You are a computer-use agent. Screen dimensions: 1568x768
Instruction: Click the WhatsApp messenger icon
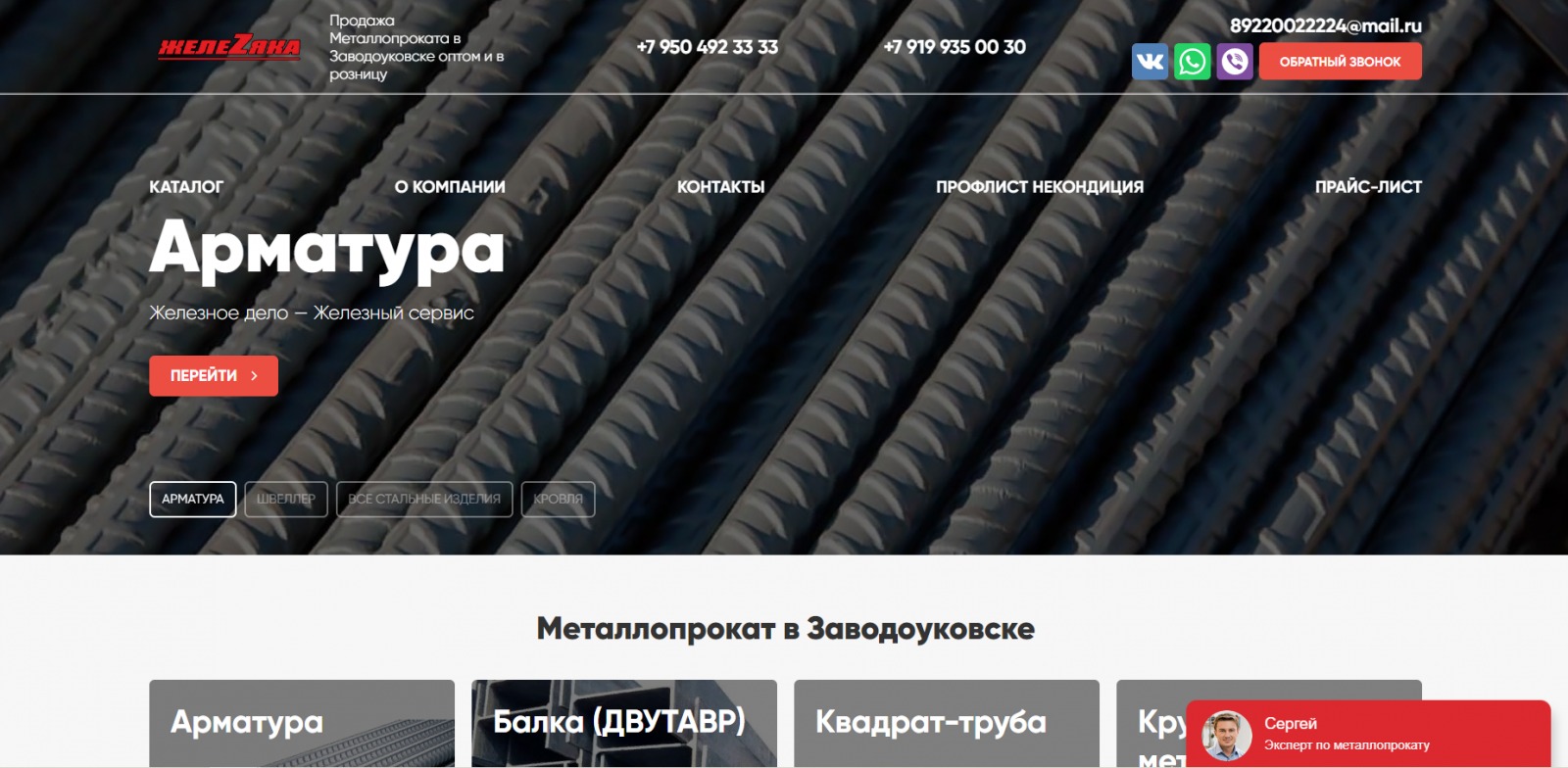[1192, 62]
